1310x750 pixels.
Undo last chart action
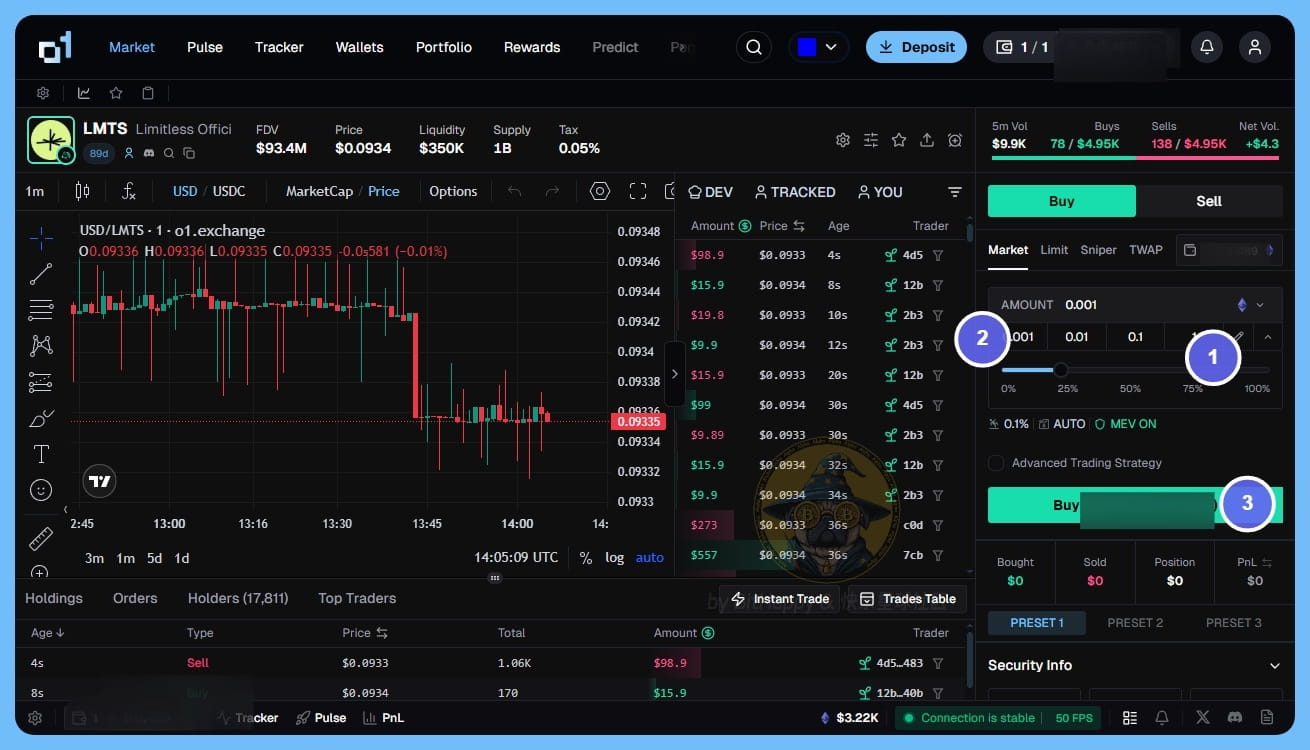514,191
